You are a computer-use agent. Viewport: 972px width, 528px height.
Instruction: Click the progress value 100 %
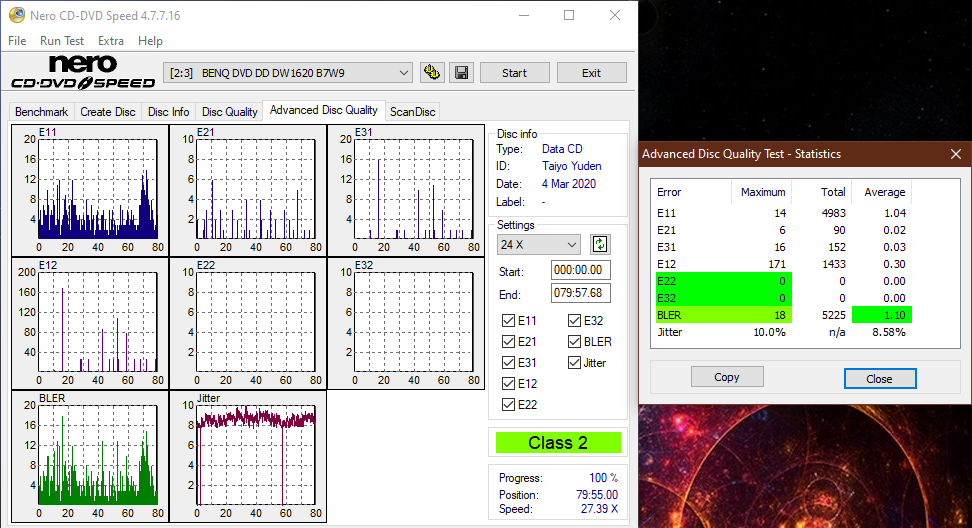pos(603,478)
